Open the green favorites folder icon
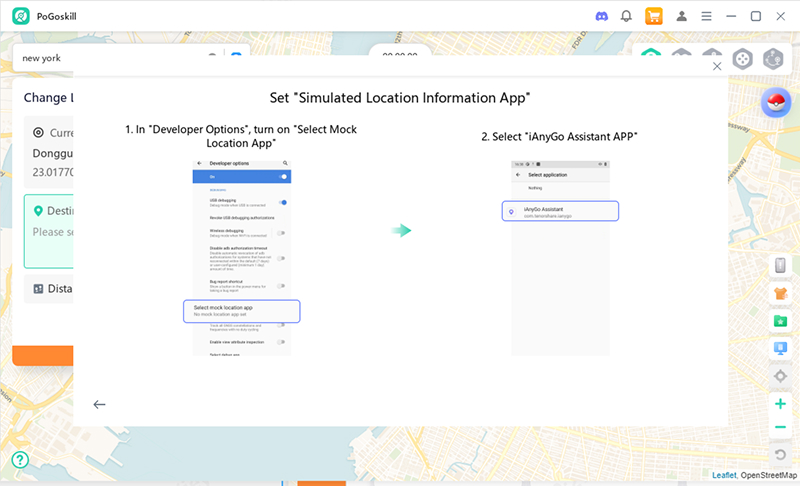 [x=780, y=321]
